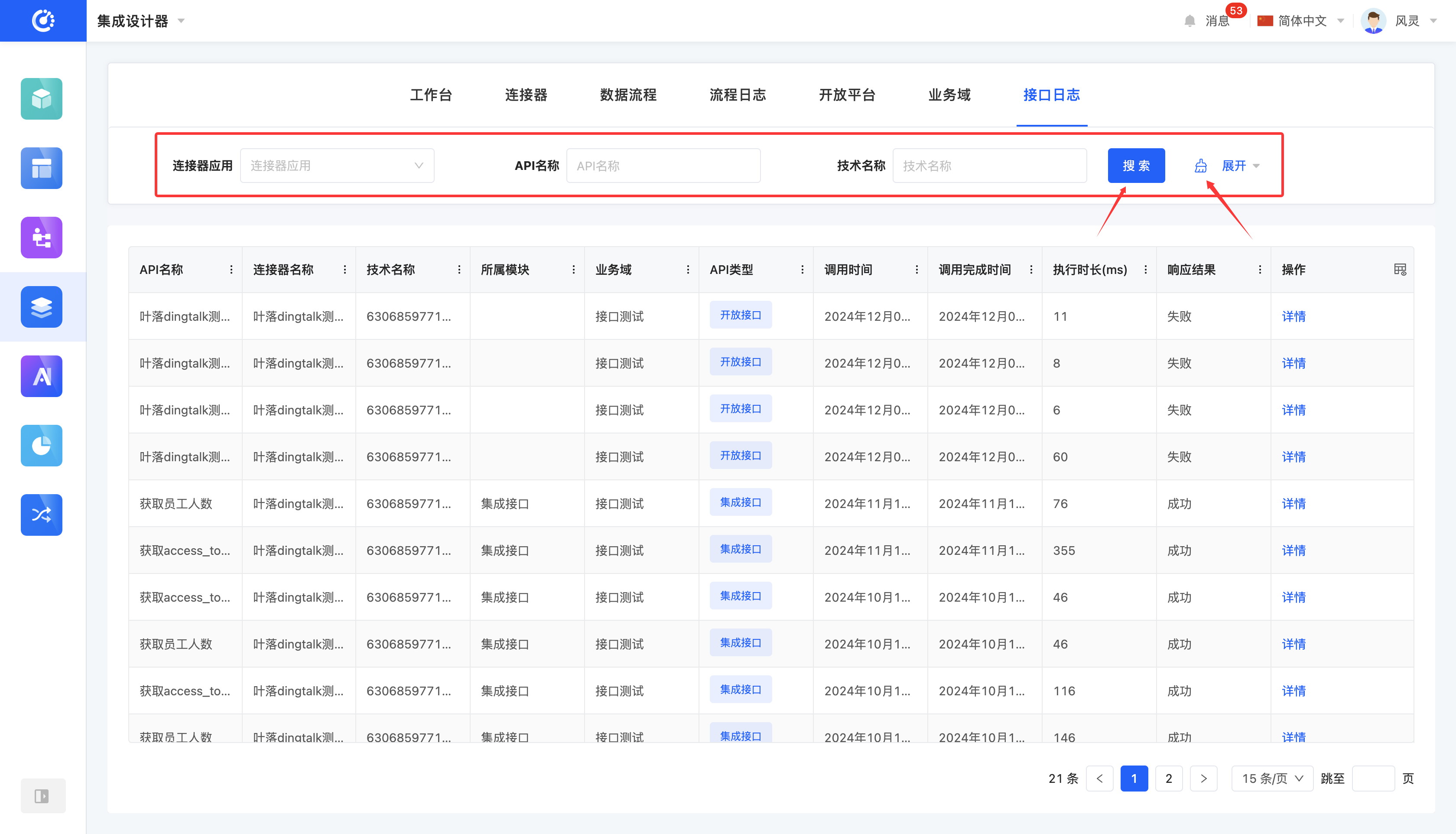Viewport: 1456px width, 834px height.
Task: Switch to the 开放平台 tab
Action: [847, 95]
